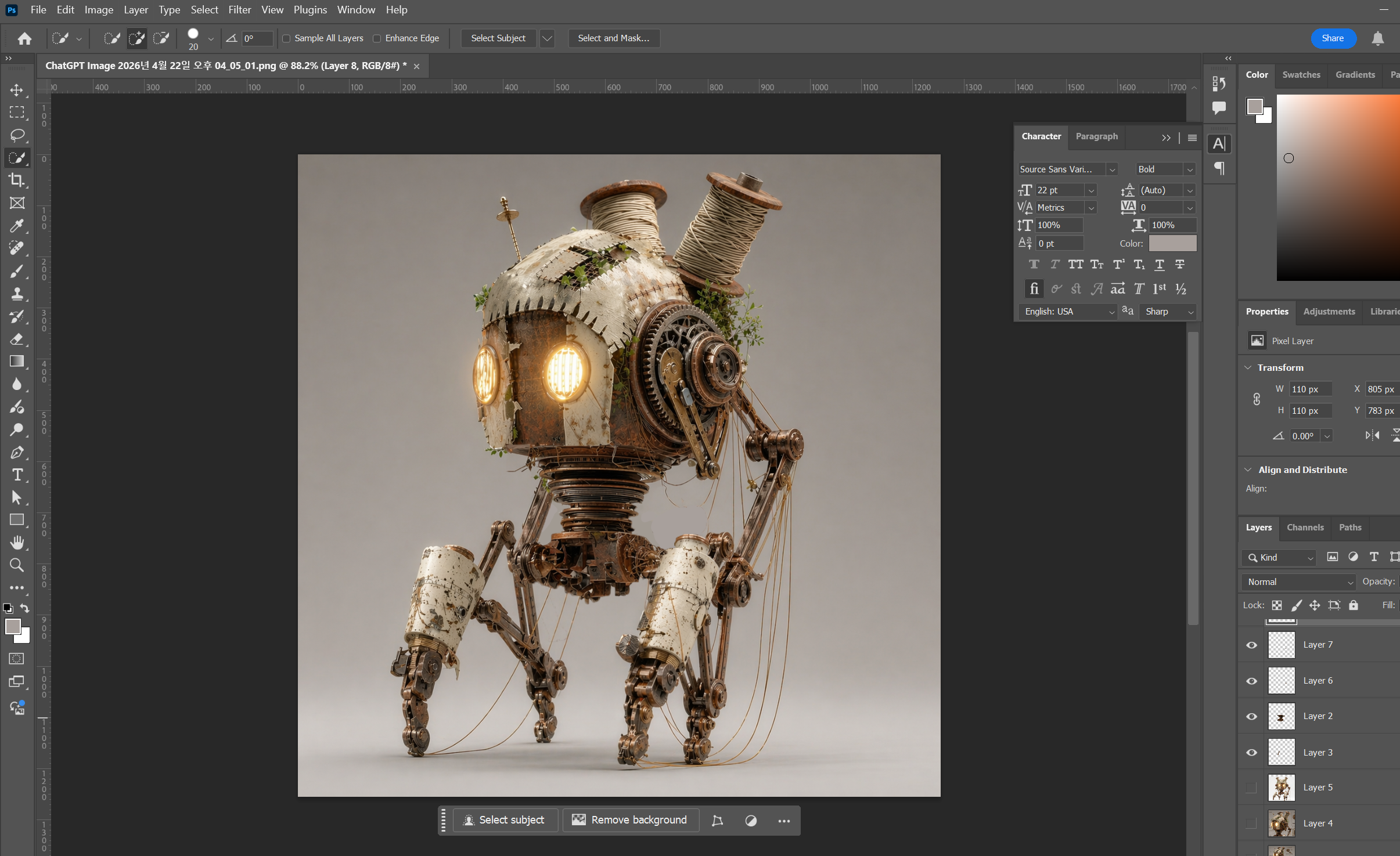Hide Layer 2 with its eye icon
This screenshot has width=1400, height=856.
tap(1251, 716)
